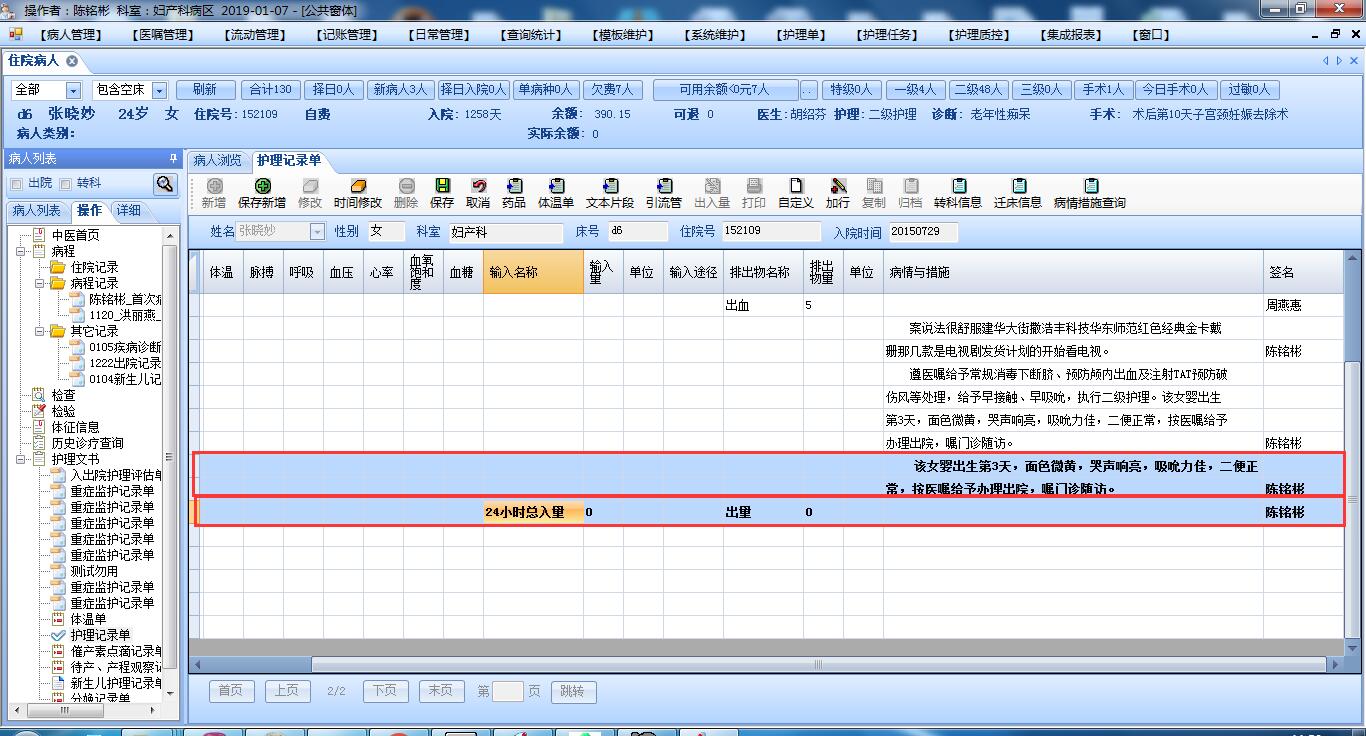1366x736 pixels.
Task: Open 病情措施查询 query from toolbar
Action: pyautogui.click(x=1090, y=186)
